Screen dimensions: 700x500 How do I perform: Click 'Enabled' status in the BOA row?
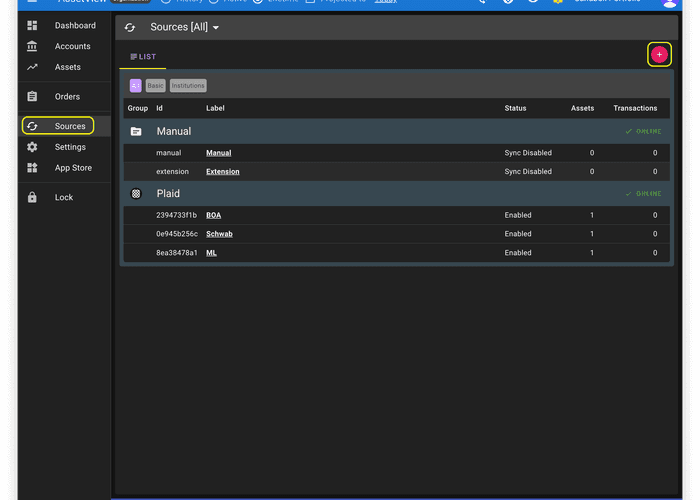point(518,215)
